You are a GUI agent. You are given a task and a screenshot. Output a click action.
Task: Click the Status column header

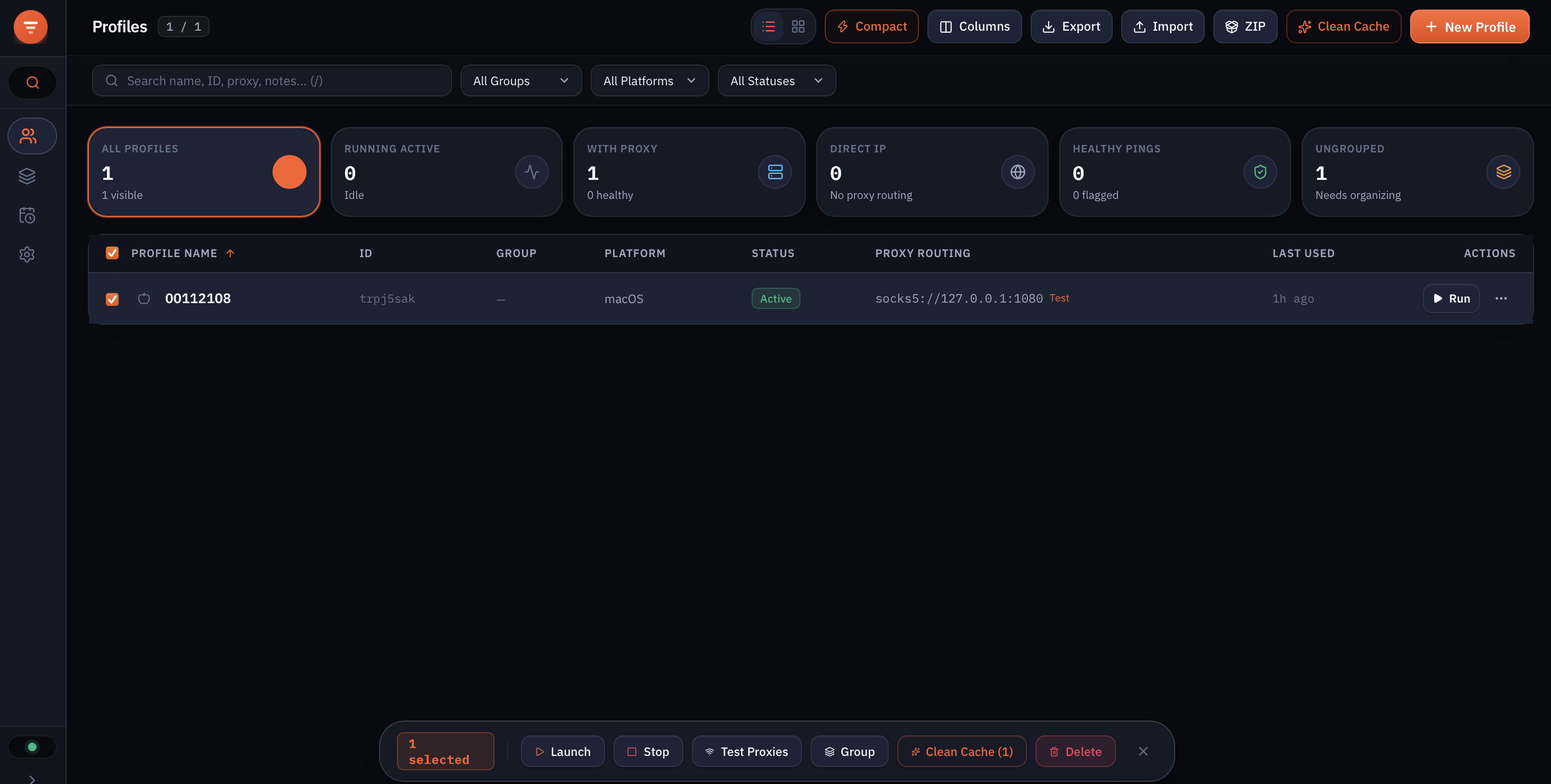click(x=773, y=253)
